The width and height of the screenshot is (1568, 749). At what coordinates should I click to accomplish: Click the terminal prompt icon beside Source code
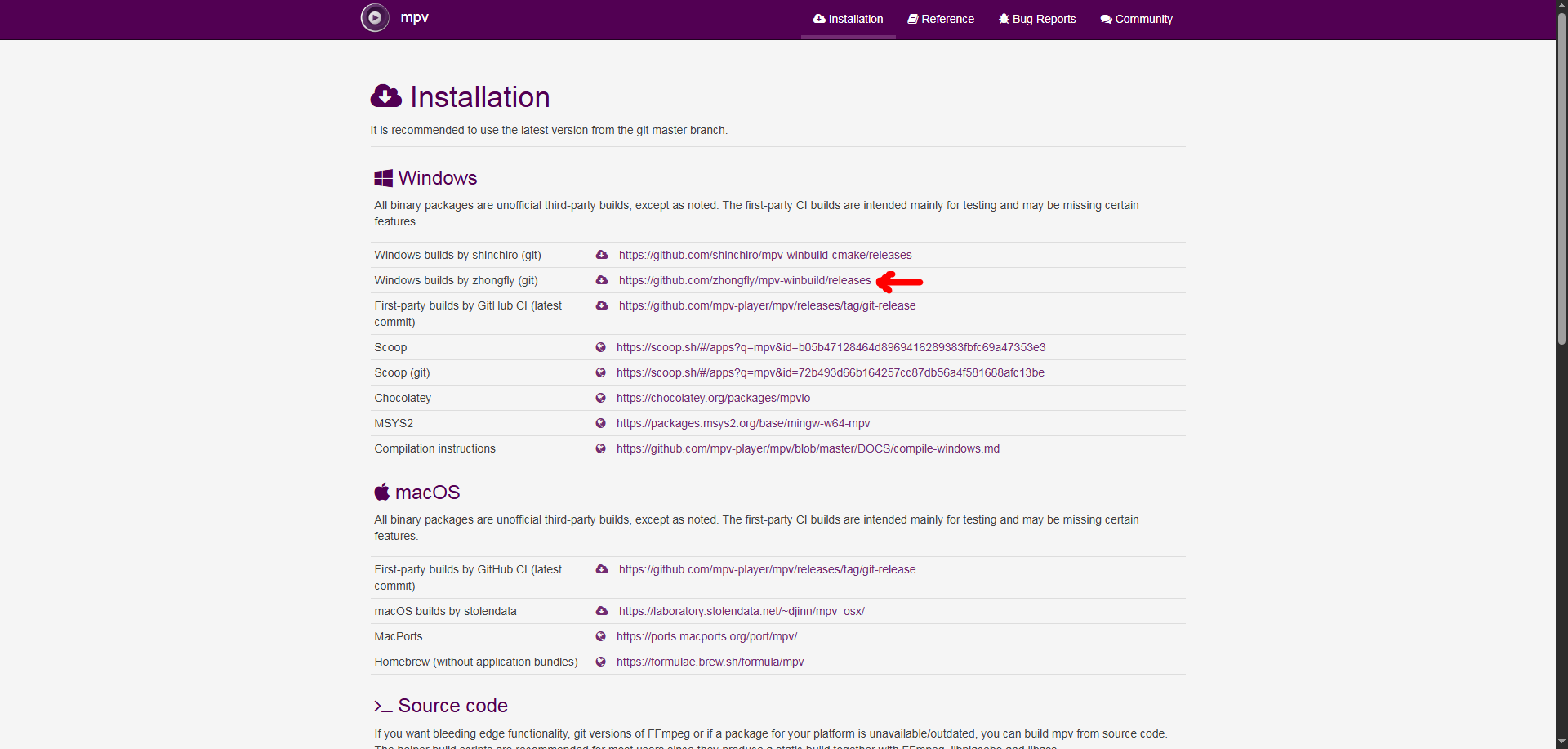click(383, 706)
